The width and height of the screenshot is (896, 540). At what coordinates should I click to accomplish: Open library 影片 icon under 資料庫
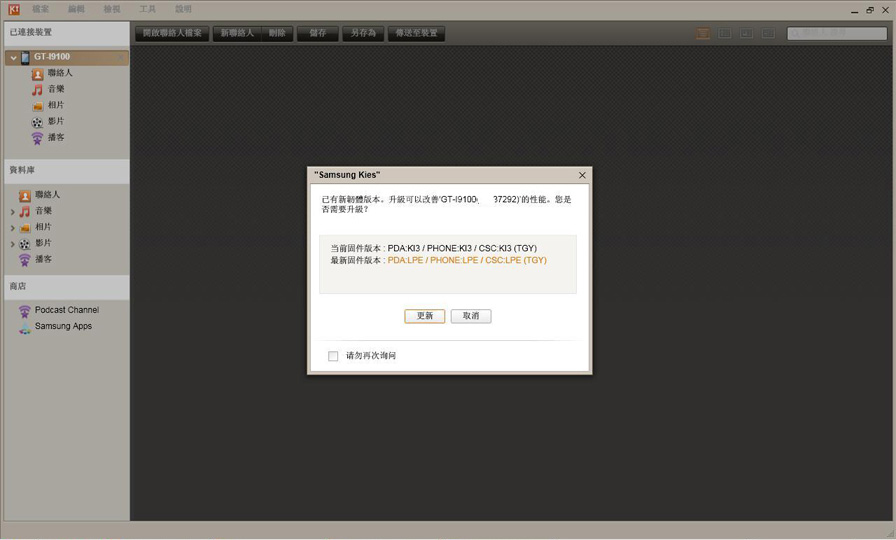point(25,243)
